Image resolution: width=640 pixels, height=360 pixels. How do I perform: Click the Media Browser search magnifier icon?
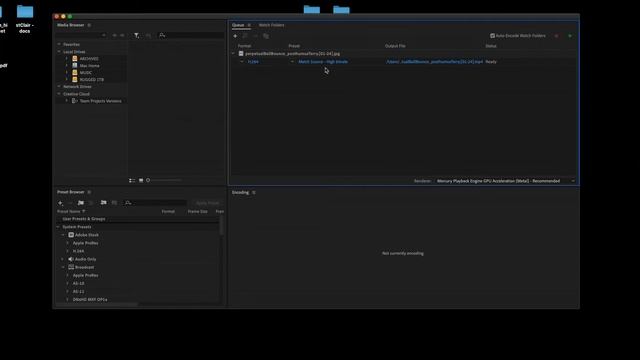(x=162, y=36)
